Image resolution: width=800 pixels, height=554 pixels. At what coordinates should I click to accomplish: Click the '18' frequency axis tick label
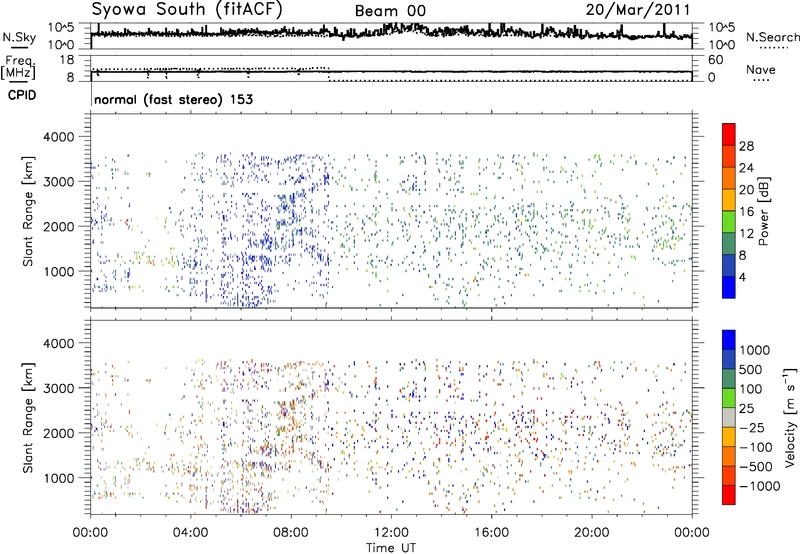67,60
